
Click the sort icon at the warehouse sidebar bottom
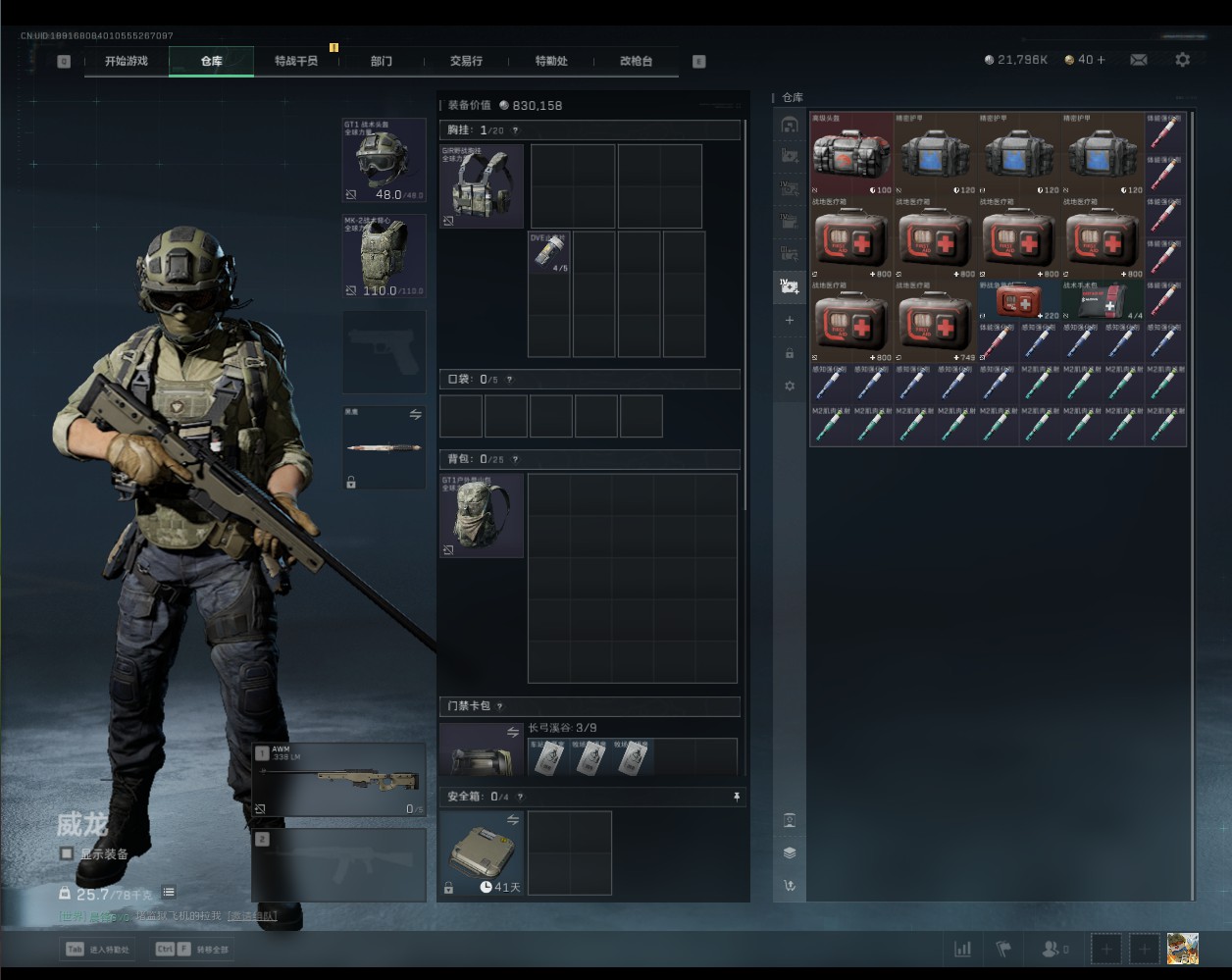point(790,886)
